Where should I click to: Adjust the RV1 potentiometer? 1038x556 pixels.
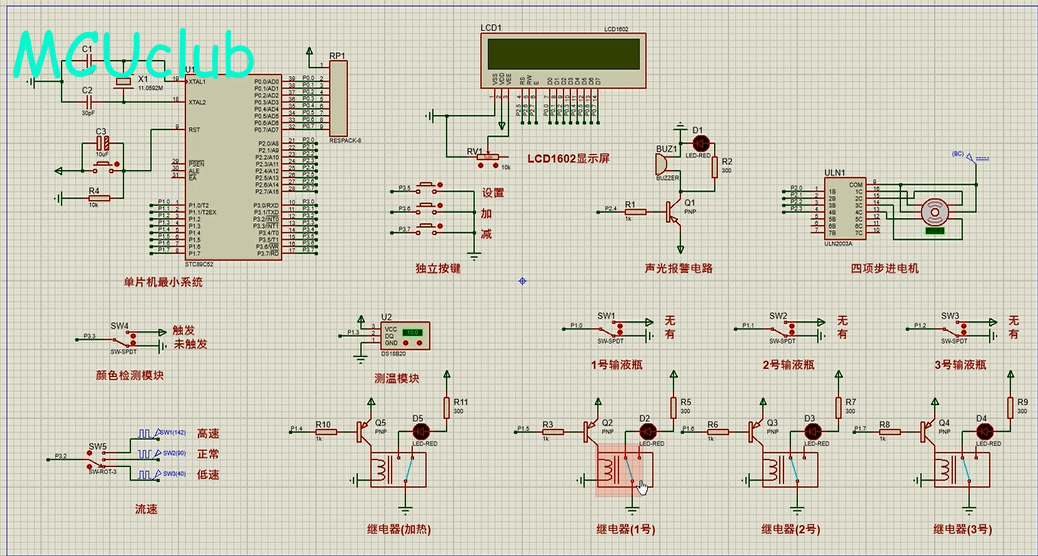click(x=487, y=157)
